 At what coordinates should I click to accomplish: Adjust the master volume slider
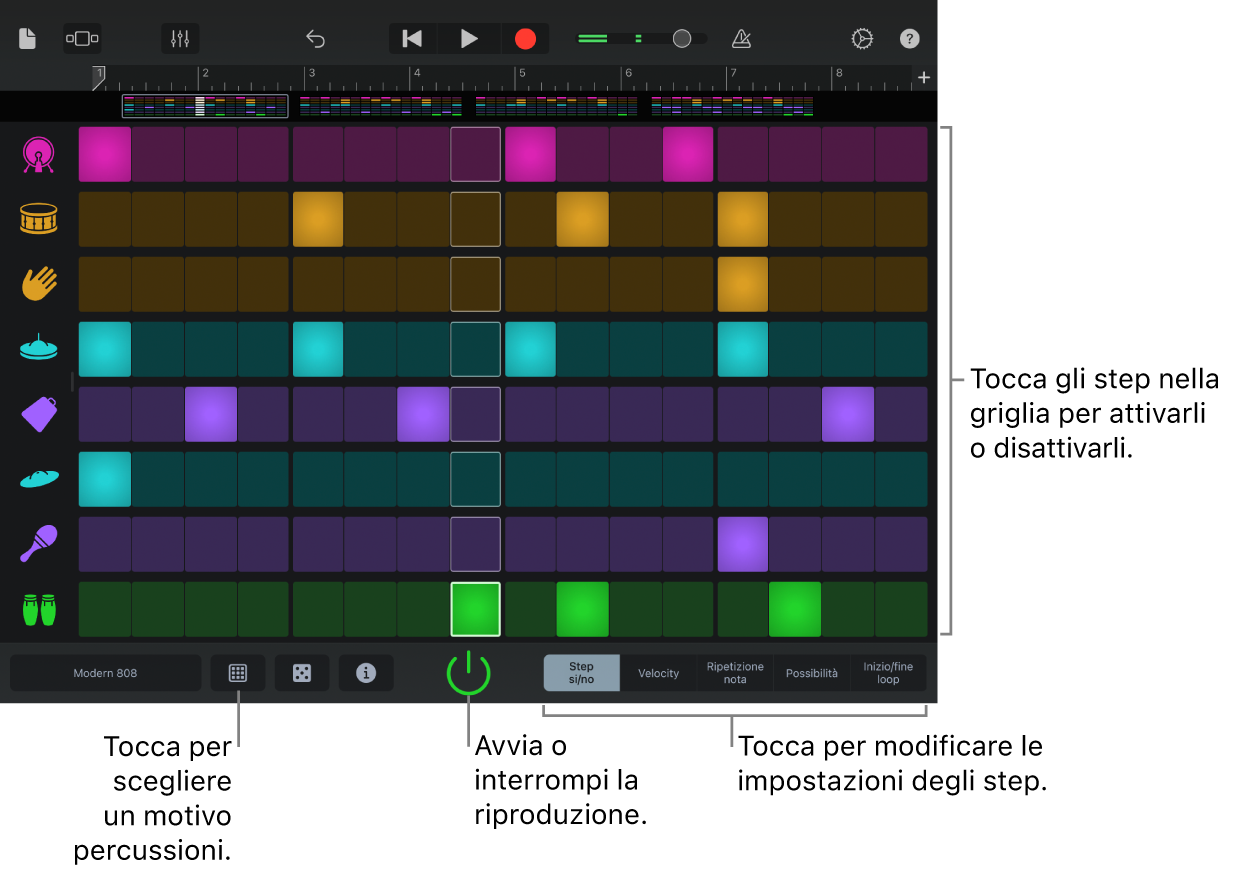pos(682,38)
